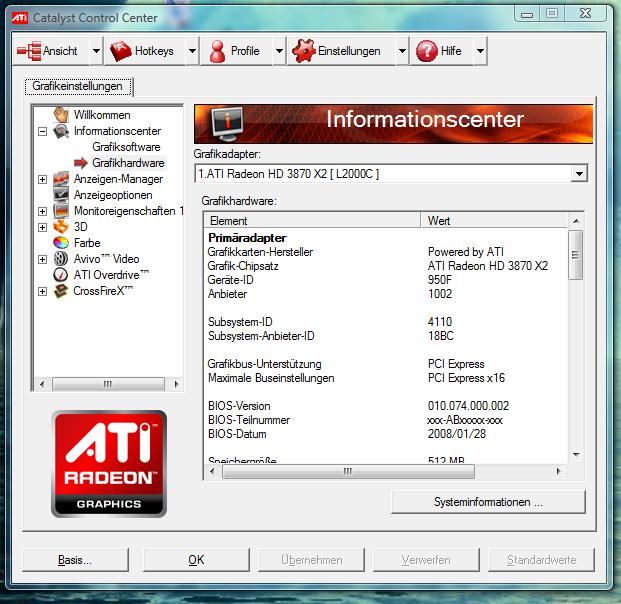Minimize the Catalyst Control Center window
The width and height of the screenshot is (621, 604).
(x=527, y=14)
